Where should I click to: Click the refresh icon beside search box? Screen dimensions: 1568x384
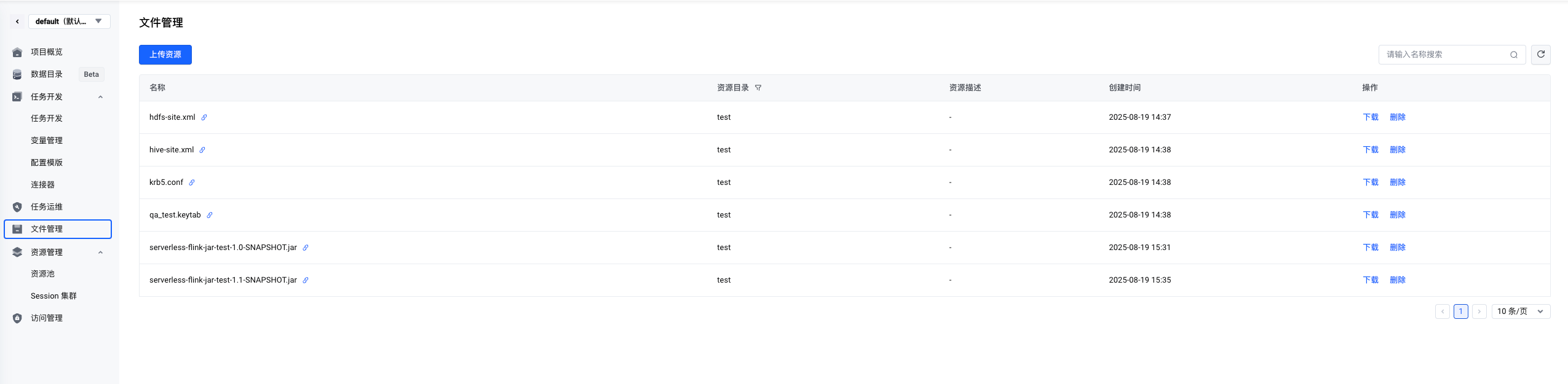tap(1540, 55)
